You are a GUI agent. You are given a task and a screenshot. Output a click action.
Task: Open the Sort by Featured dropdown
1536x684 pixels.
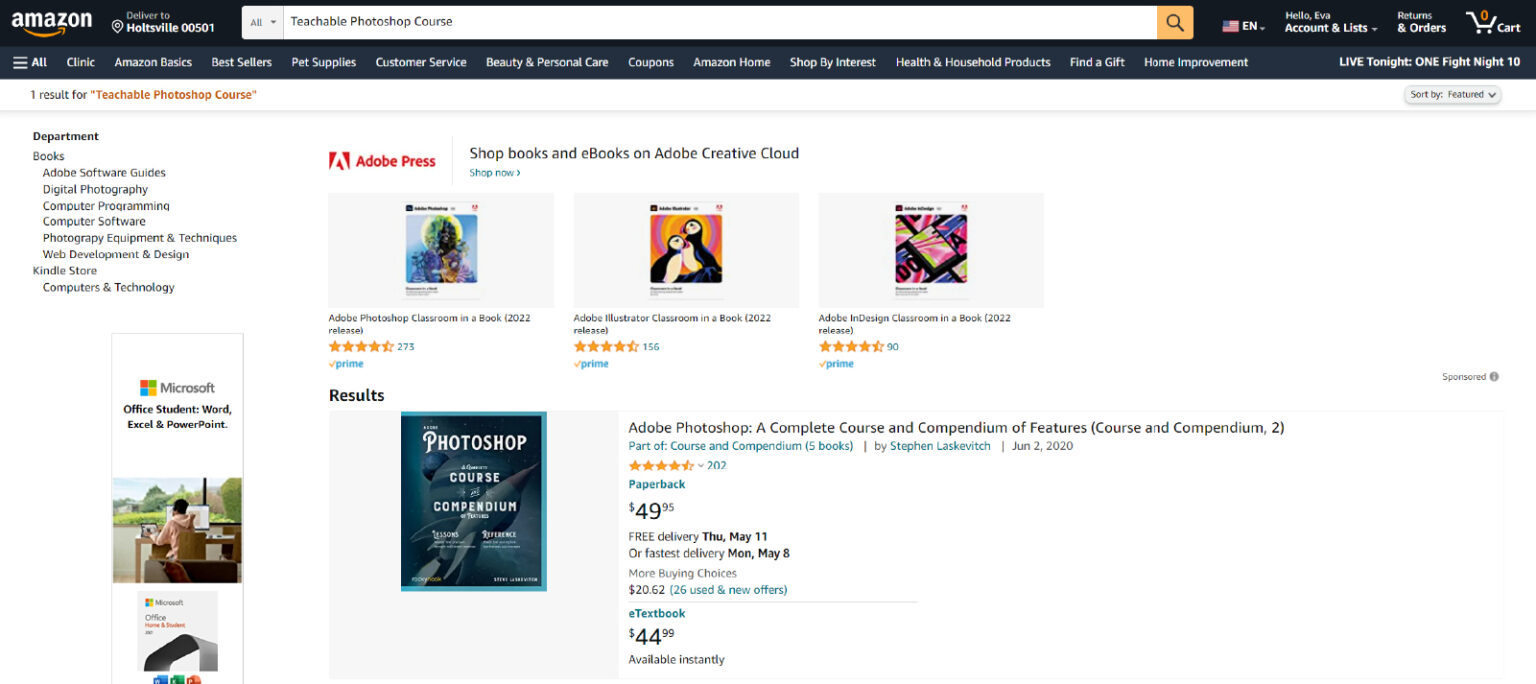1452,93
